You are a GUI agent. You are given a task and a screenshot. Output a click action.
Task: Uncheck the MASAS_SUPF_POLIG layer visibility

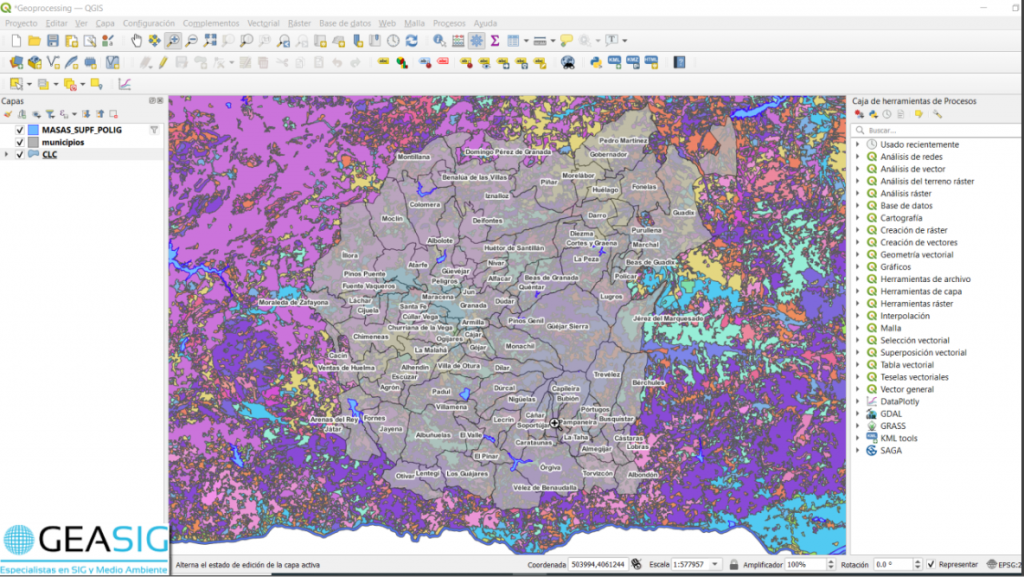click(19, 130)
